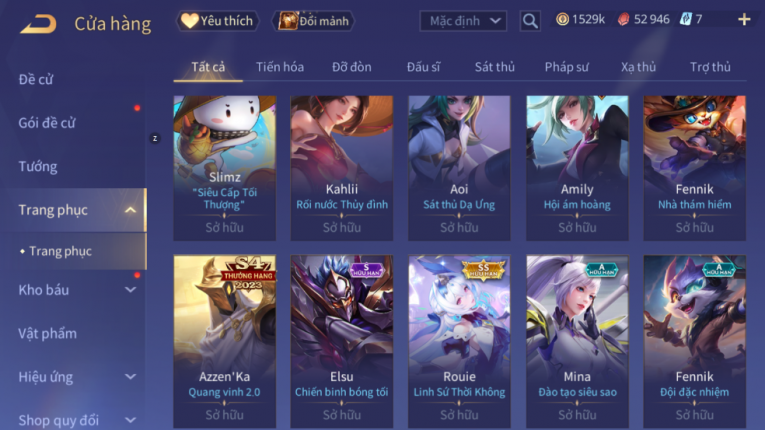
Task: Click the gold coin currency icon
Action: tap(562, 20)
